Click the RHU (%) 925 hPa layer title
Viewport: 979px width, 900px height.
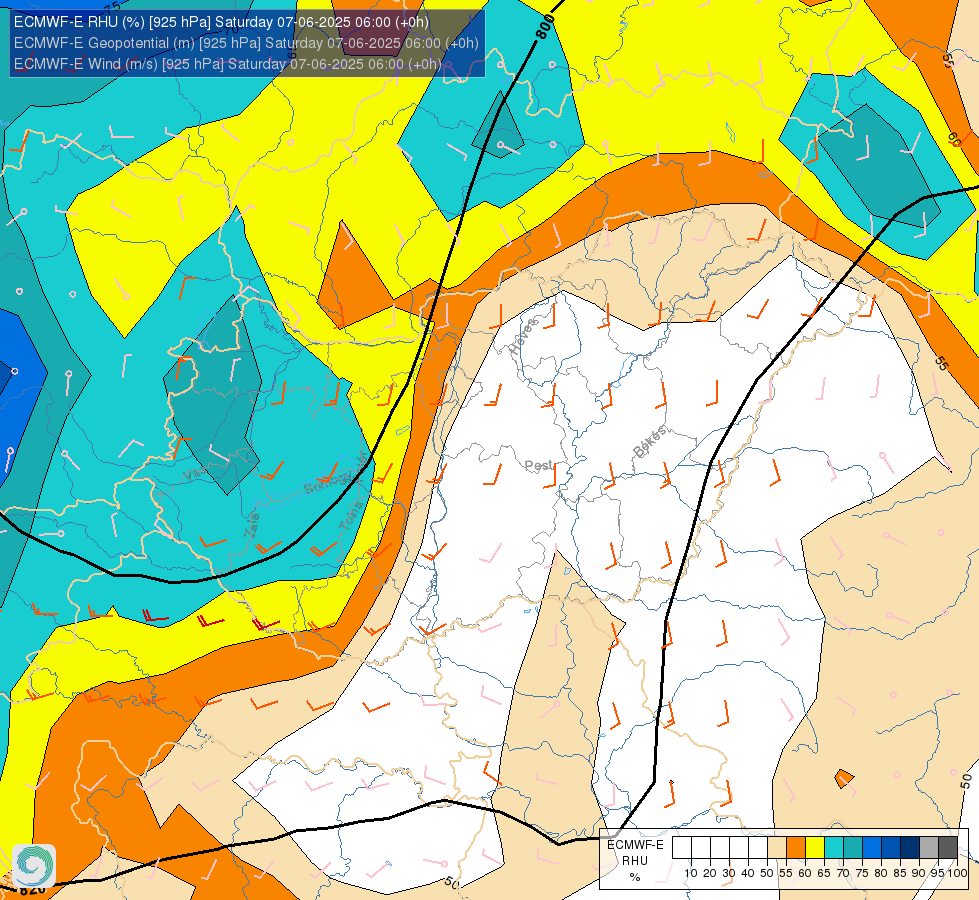(x=221, y=22)
